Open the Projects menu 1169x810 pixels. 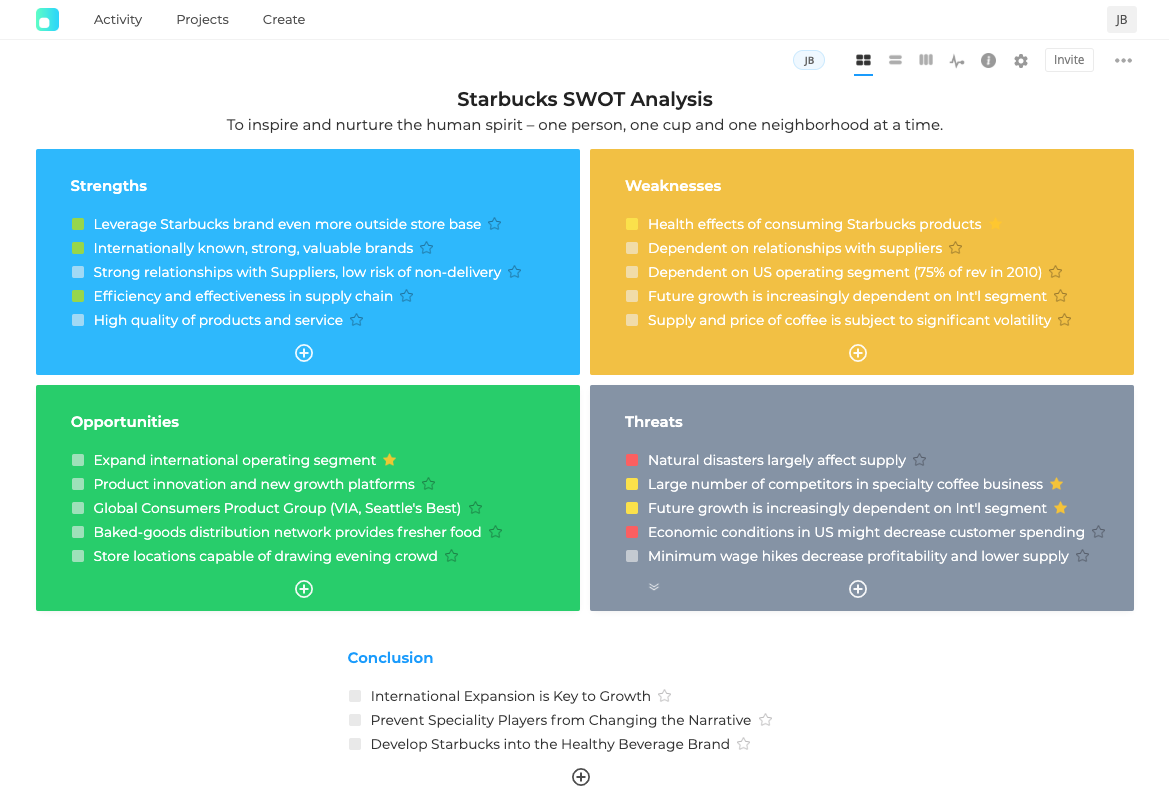point(202,19)
